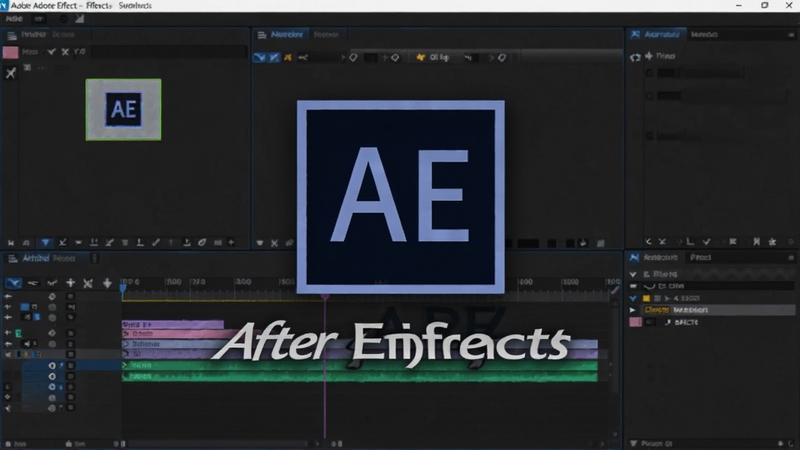Click the second tool in the timeline toolbar
The height and width of the screenshot is (450, 800).
(33, 283)
